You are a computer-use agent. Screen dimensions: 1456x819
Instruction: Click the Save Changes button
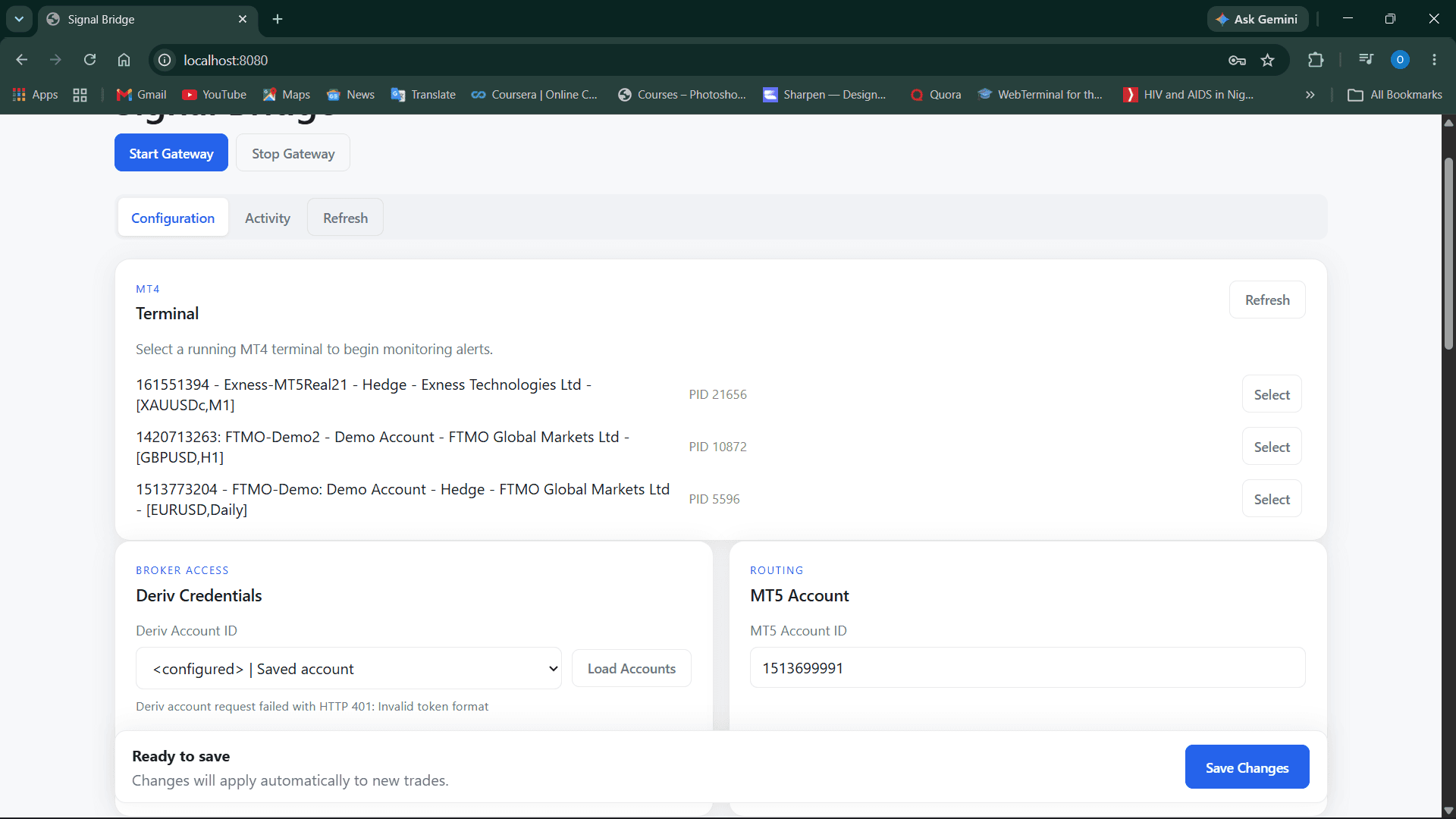pyautogui.click(x=1247, y=767)
